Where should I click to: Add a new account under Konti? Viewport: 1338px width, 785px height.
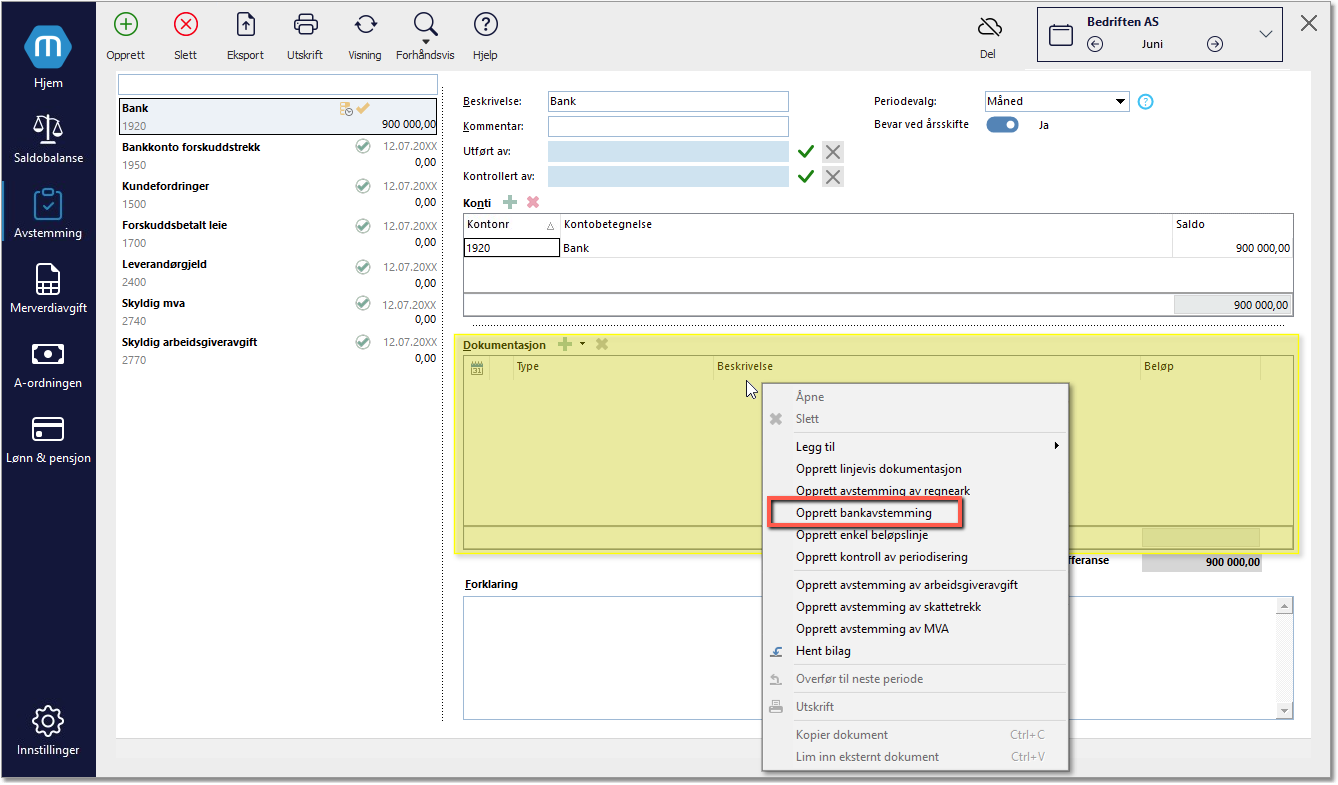tap(510, 202)
